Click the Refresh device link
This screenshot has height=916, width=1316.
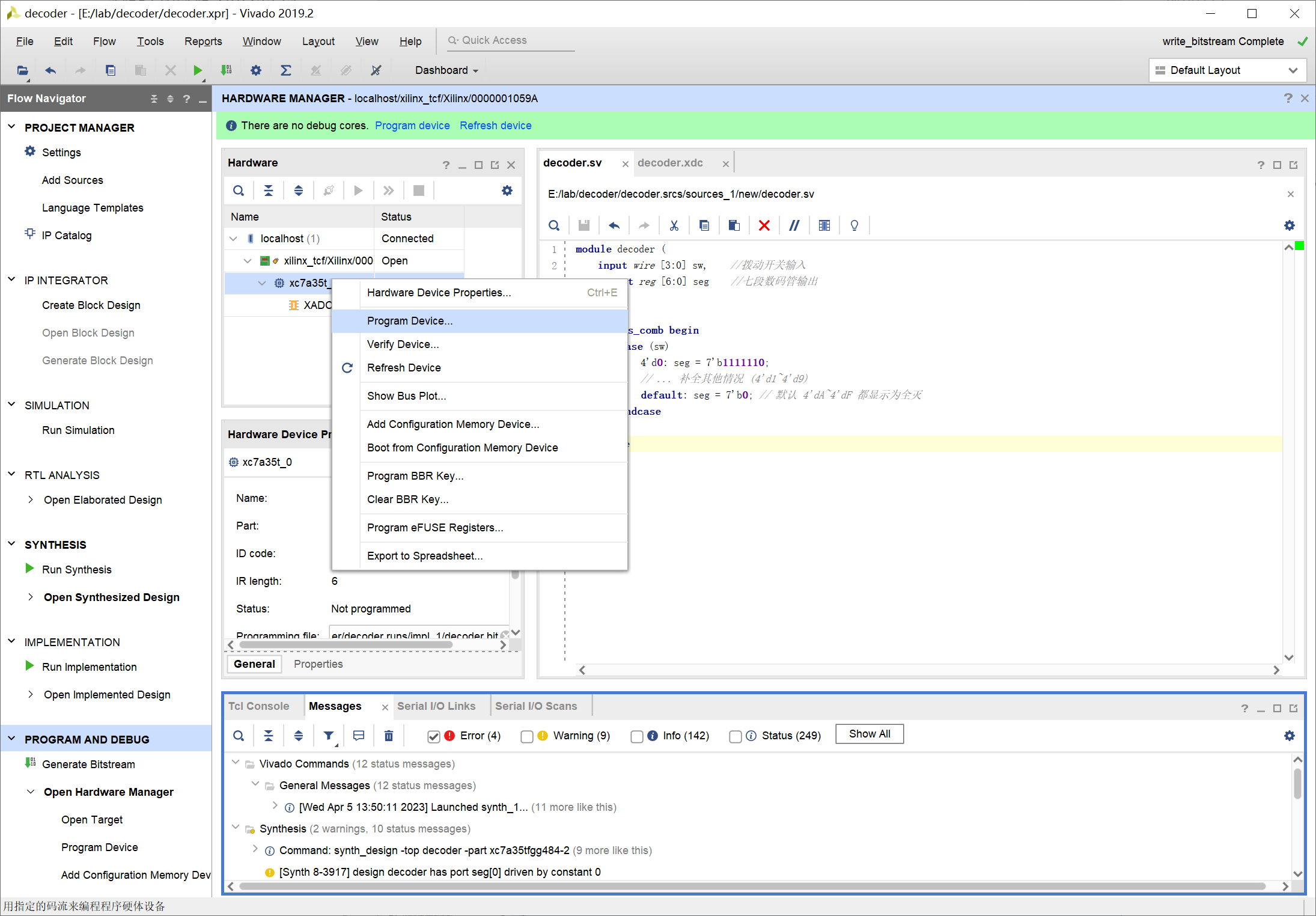point(495,126)
